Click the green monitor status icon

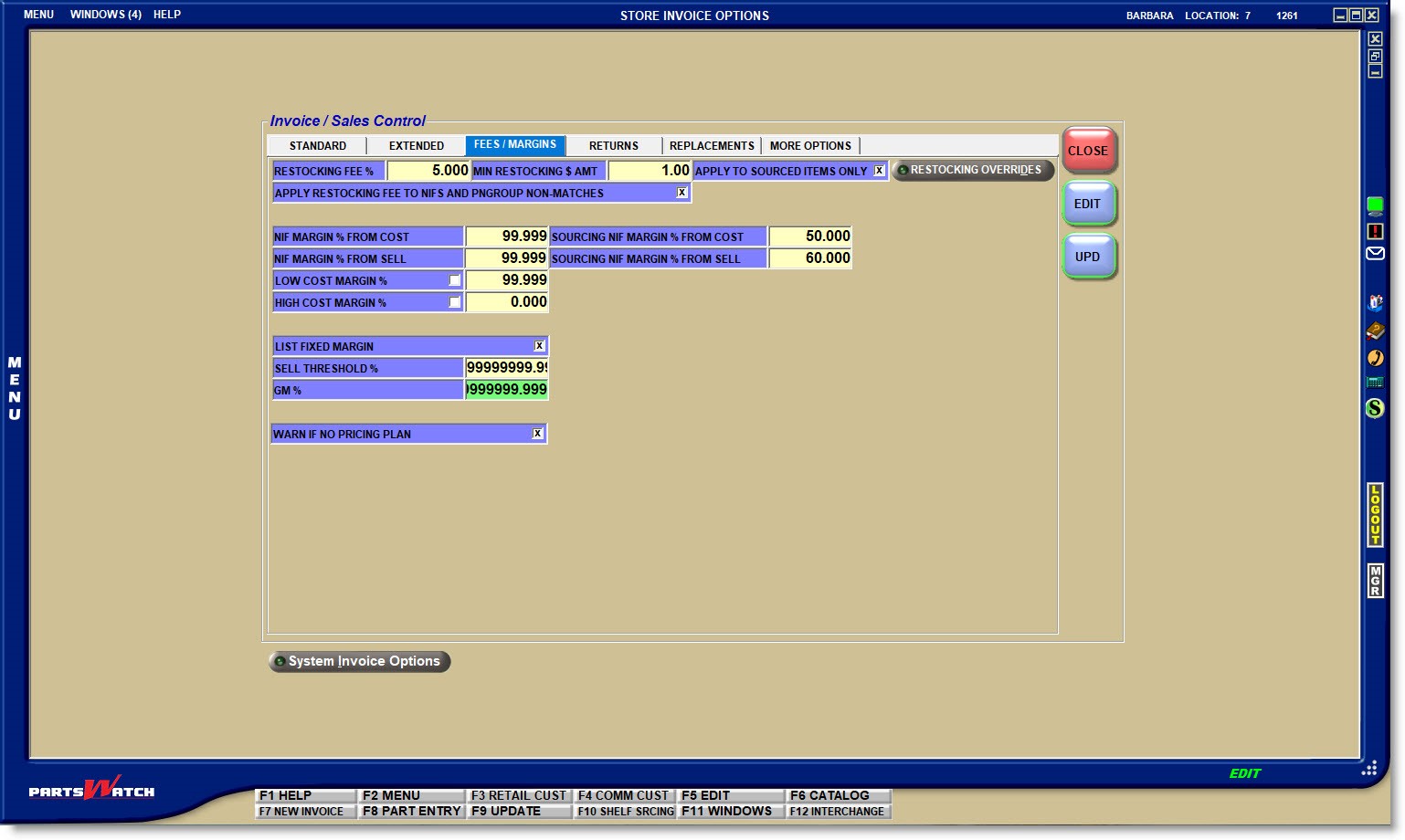(1375, 205)
